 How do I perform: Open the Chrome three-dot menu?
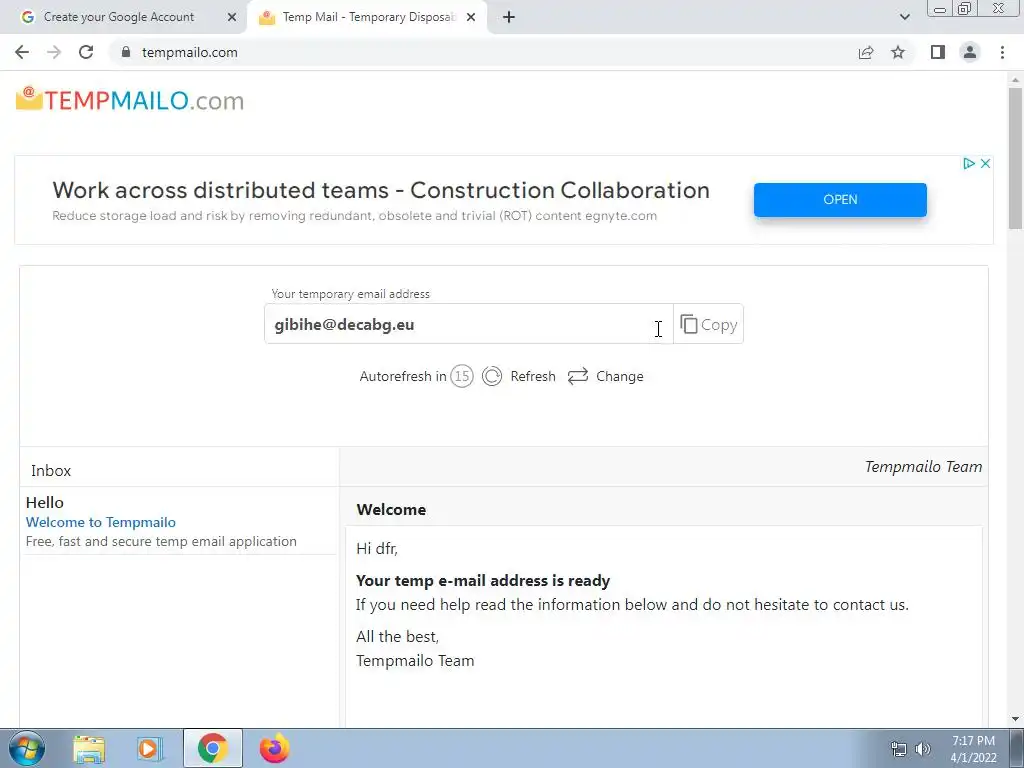pos(1002,52)
